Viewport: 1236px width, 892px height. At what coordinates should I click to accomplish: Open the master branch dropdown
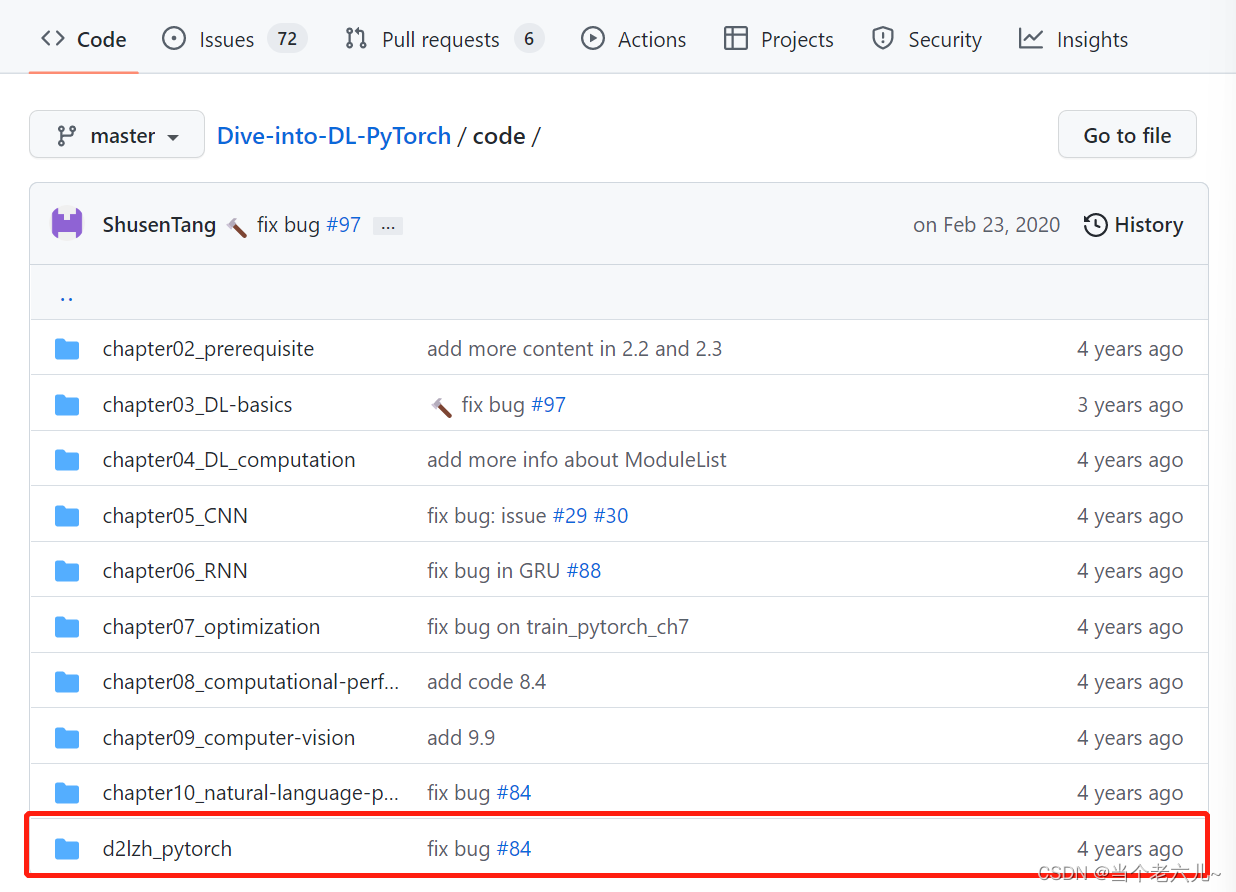coord(116,134)
